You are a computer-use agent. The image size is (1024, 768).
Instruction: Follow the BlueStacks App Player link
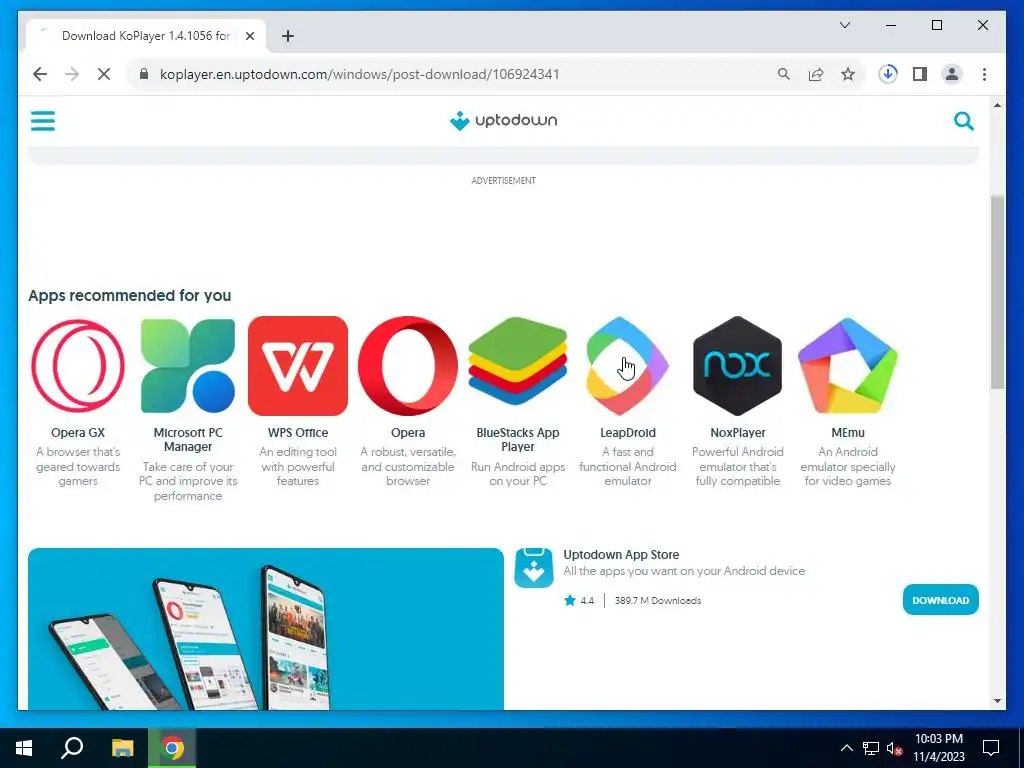click(518, 440)
